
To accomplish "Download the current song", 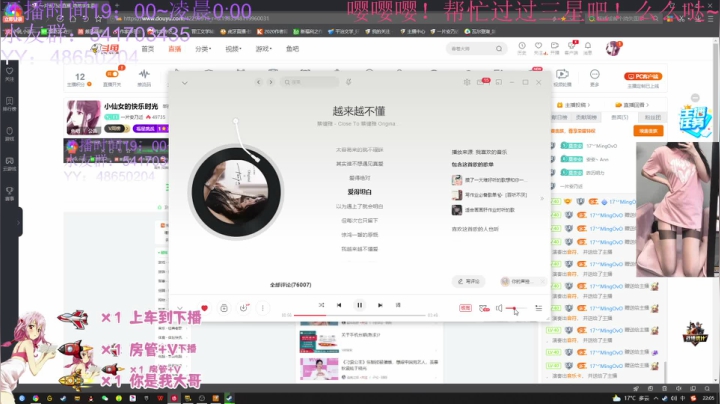I will coord(243,308).
